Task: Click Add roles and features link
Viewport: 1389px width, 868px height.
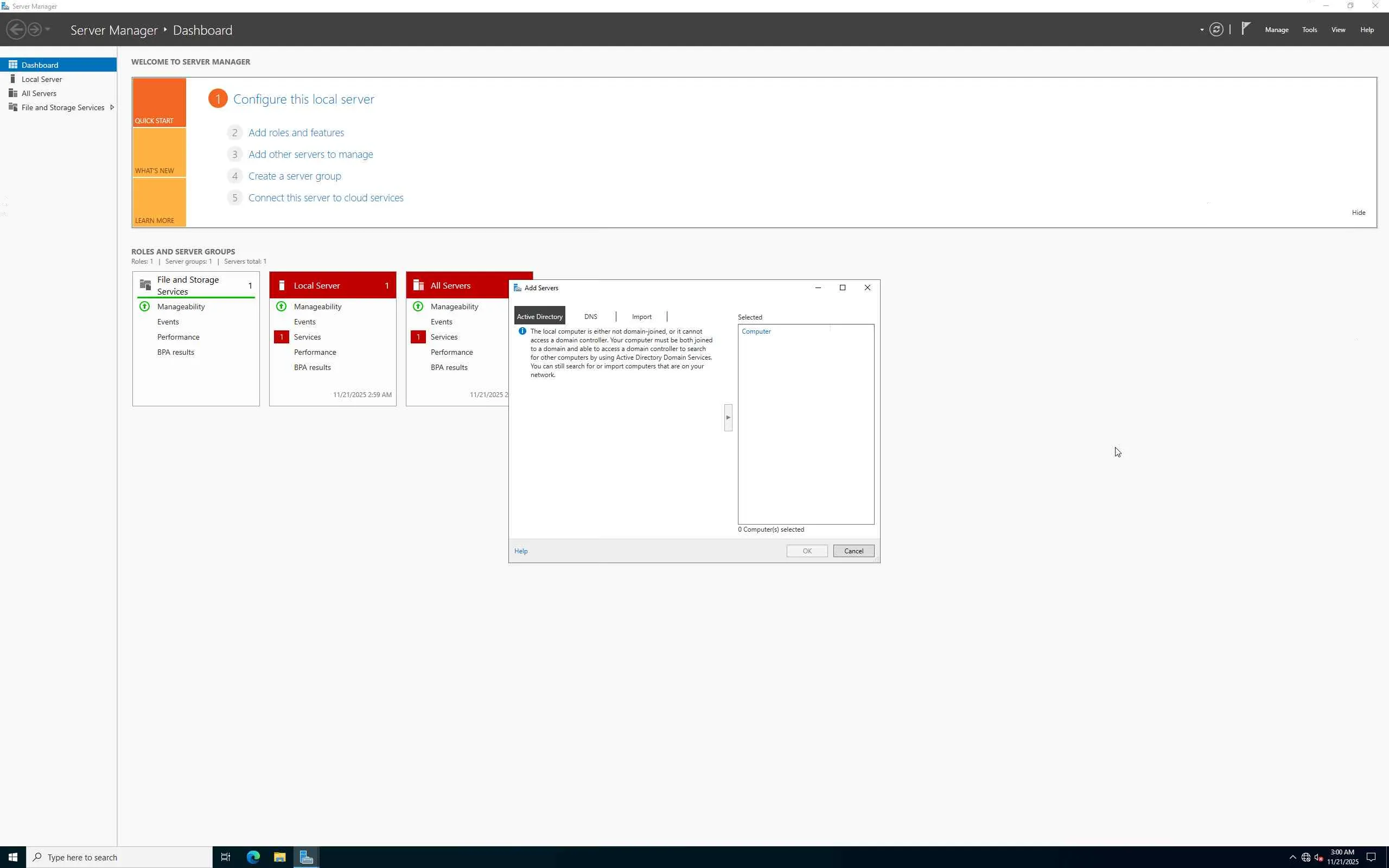Action: 296,132
